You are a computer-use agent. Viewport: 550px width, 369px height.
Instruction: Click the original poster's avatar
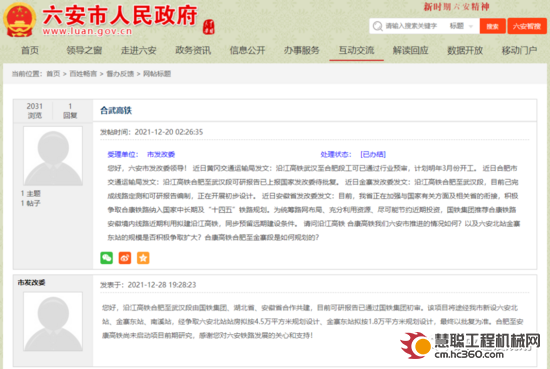pos(53,156)
